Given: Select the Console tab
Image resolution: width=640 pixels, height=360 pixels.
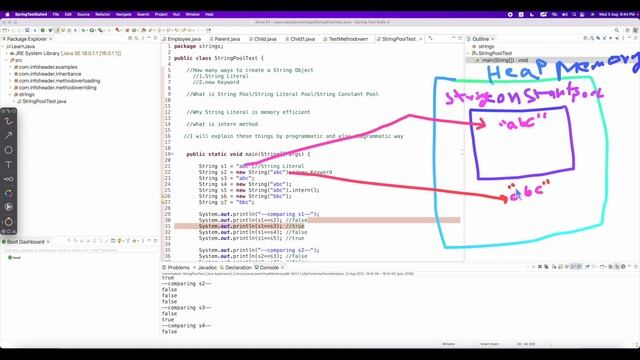Looking at the screenshot, I should pos(267,268).
